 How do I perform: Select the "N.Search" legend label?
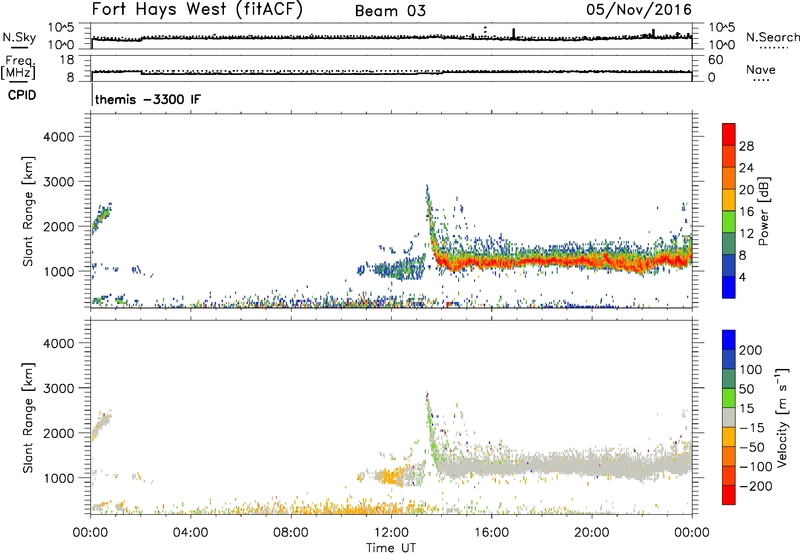pyautogui.click(x=772, y=37)
